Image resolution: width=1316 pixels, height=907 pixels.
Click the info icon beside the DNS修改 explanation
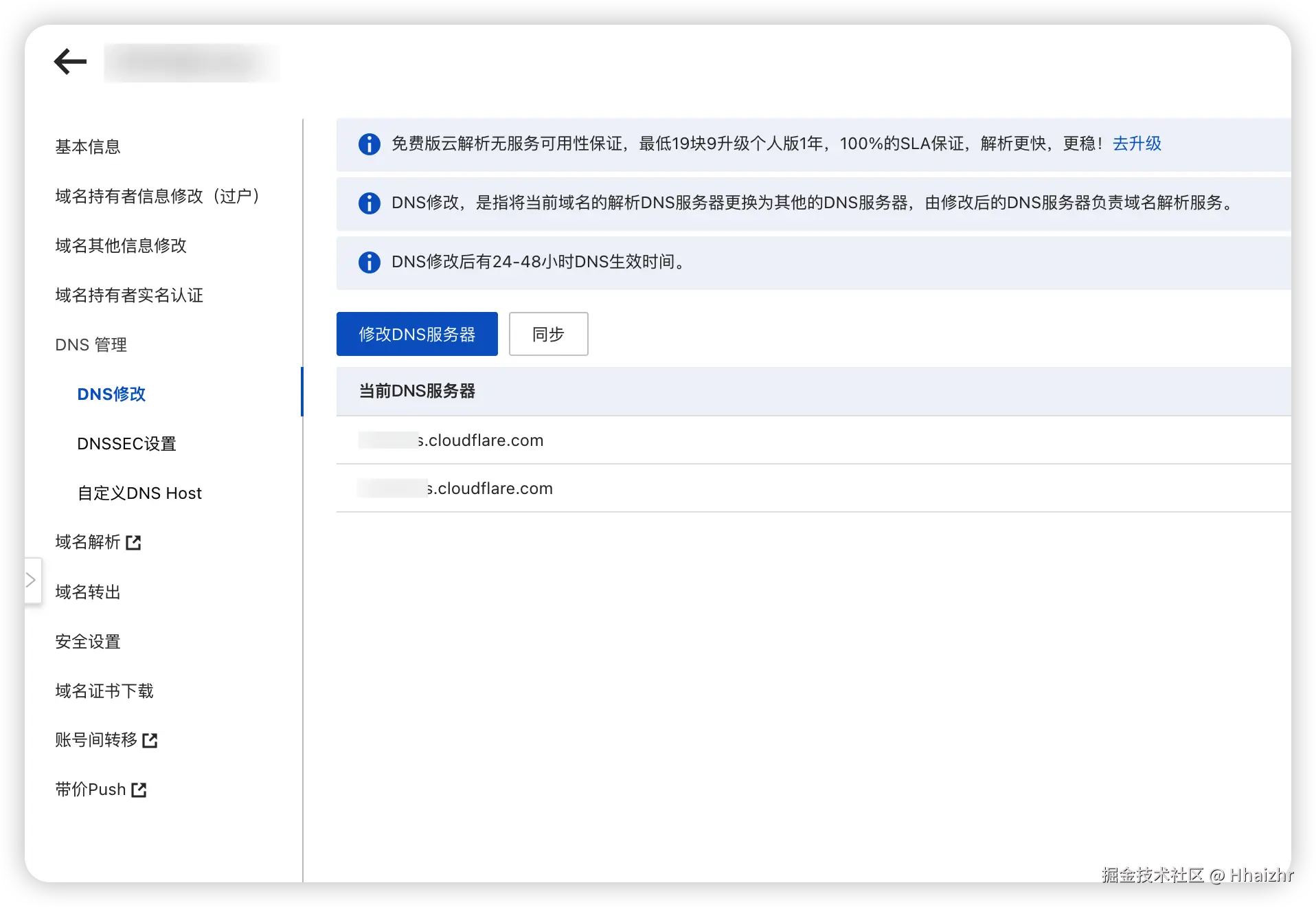tap(369, 203)
